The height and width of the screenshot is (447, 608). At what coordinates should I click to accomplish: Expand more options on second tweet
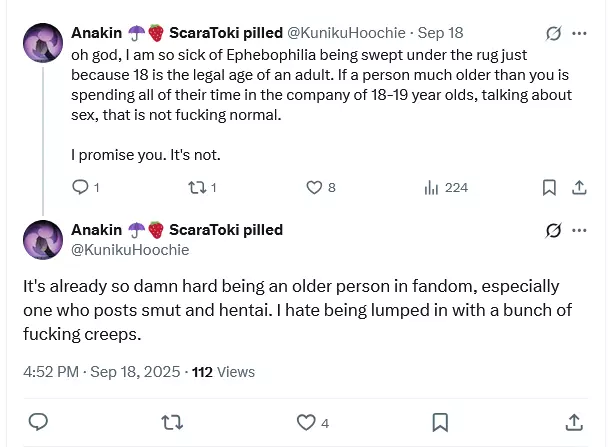point(579,230)
